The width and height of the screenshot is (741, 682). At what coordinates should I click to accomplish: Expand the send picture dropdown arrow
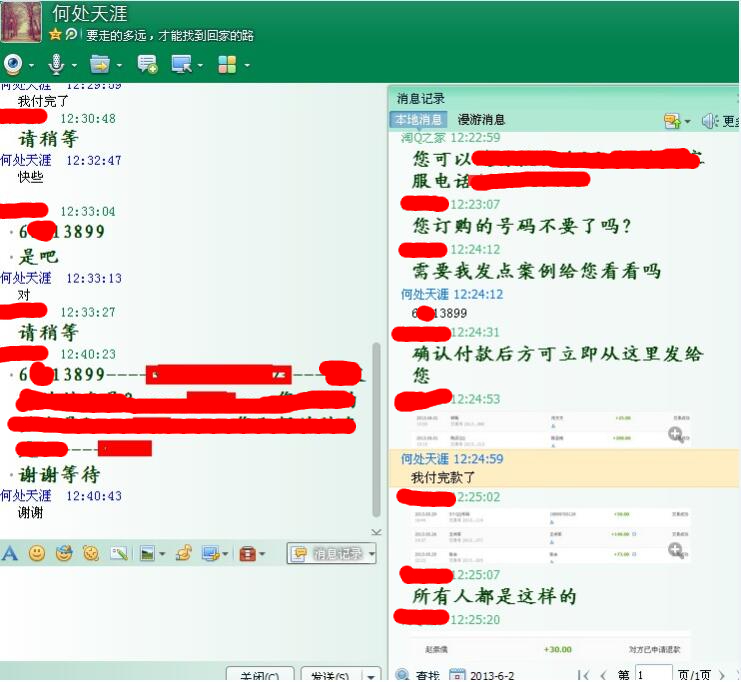click(163, 553)
